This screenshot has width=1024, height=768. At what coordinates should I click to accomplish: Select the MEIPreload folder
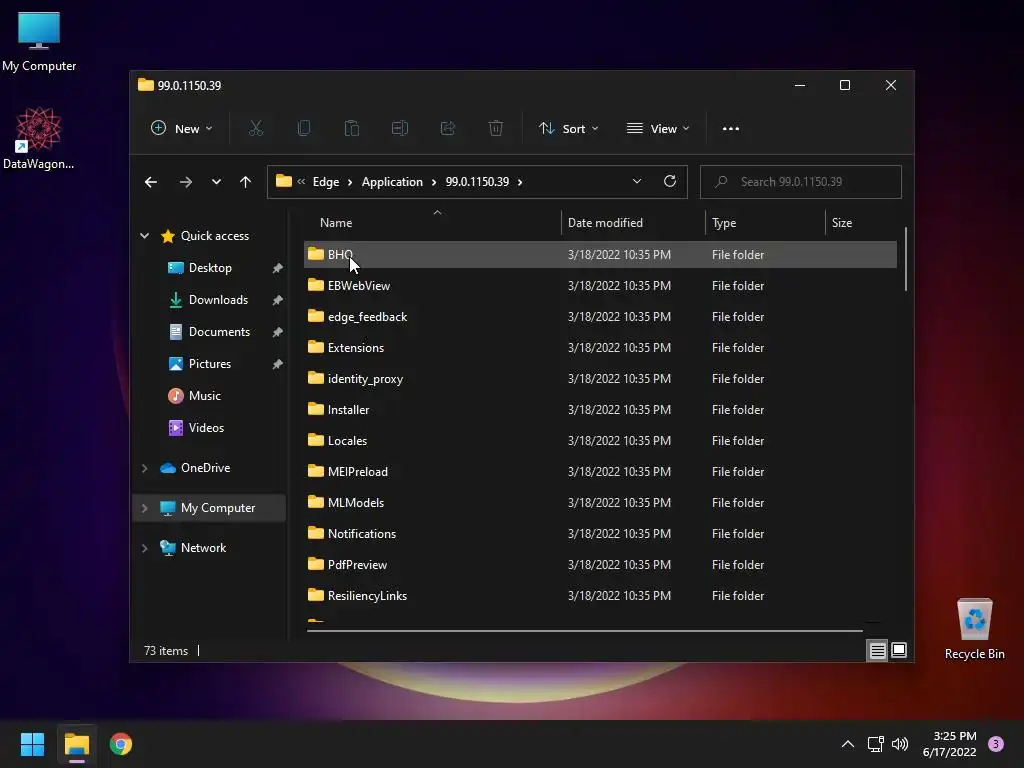pos(600,472)
